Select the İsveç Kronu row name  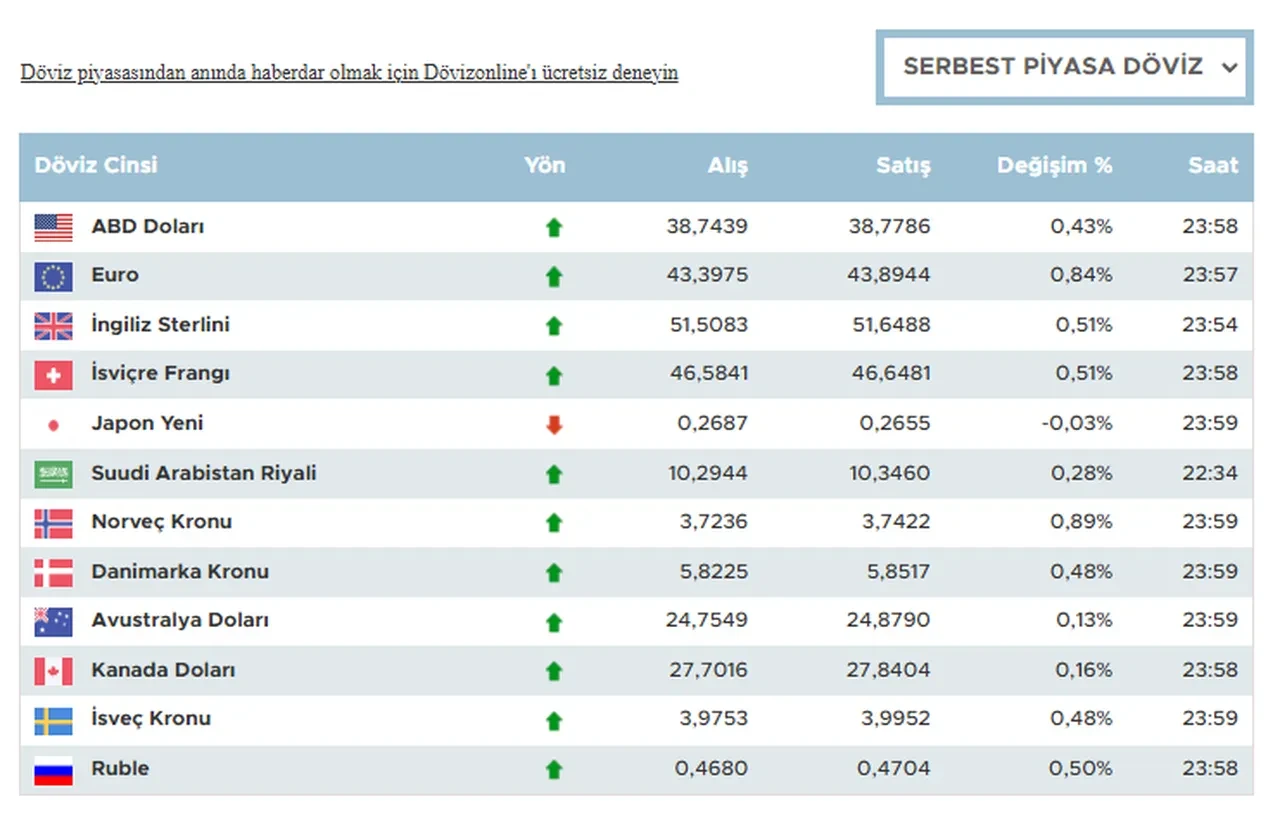(151, 719)
